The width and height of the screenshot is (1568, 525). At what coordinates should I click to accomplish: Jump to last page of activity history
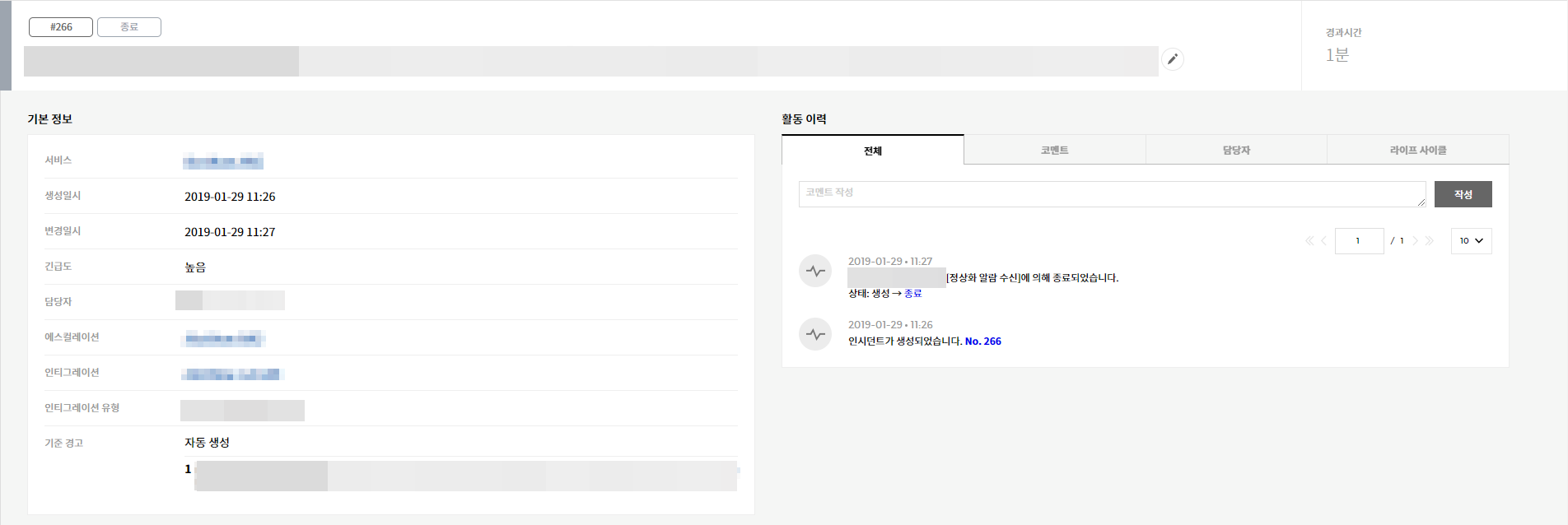[1430, 241]
